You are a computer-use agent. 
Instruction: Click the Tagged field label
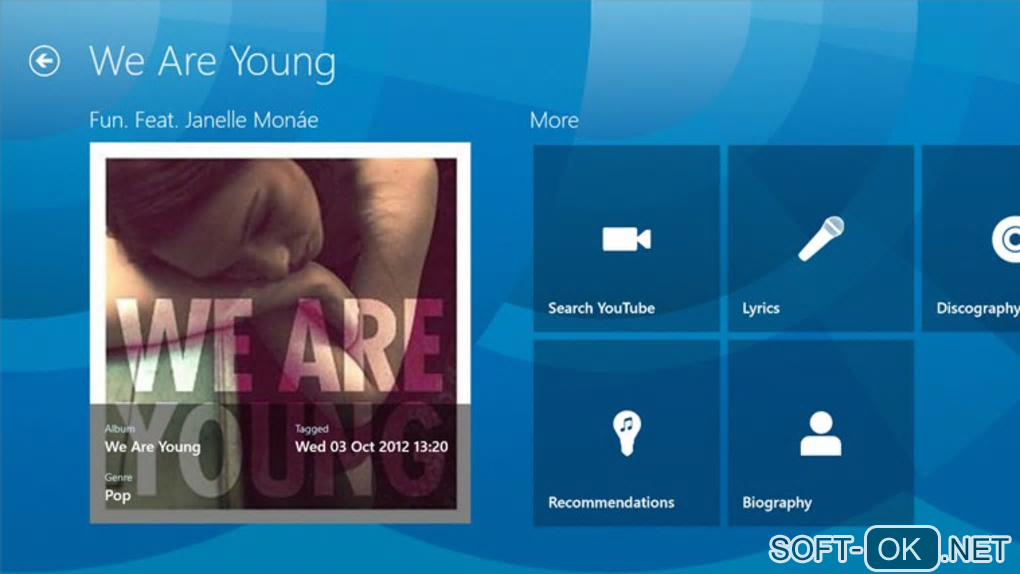(312, 429)
